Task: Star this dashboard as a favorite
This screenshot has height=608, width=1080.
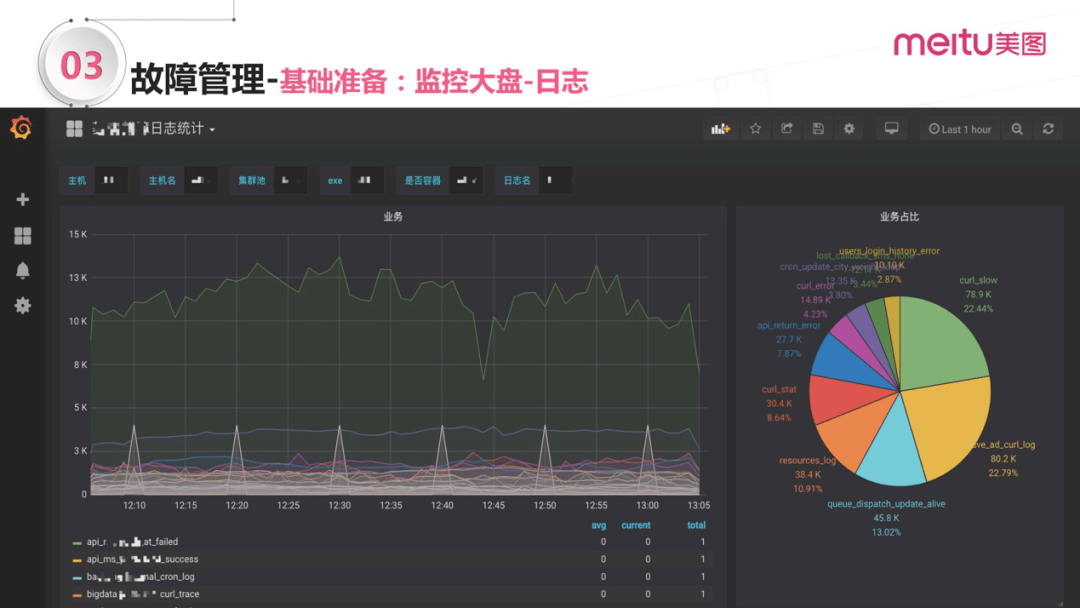Action: (755, 128)
